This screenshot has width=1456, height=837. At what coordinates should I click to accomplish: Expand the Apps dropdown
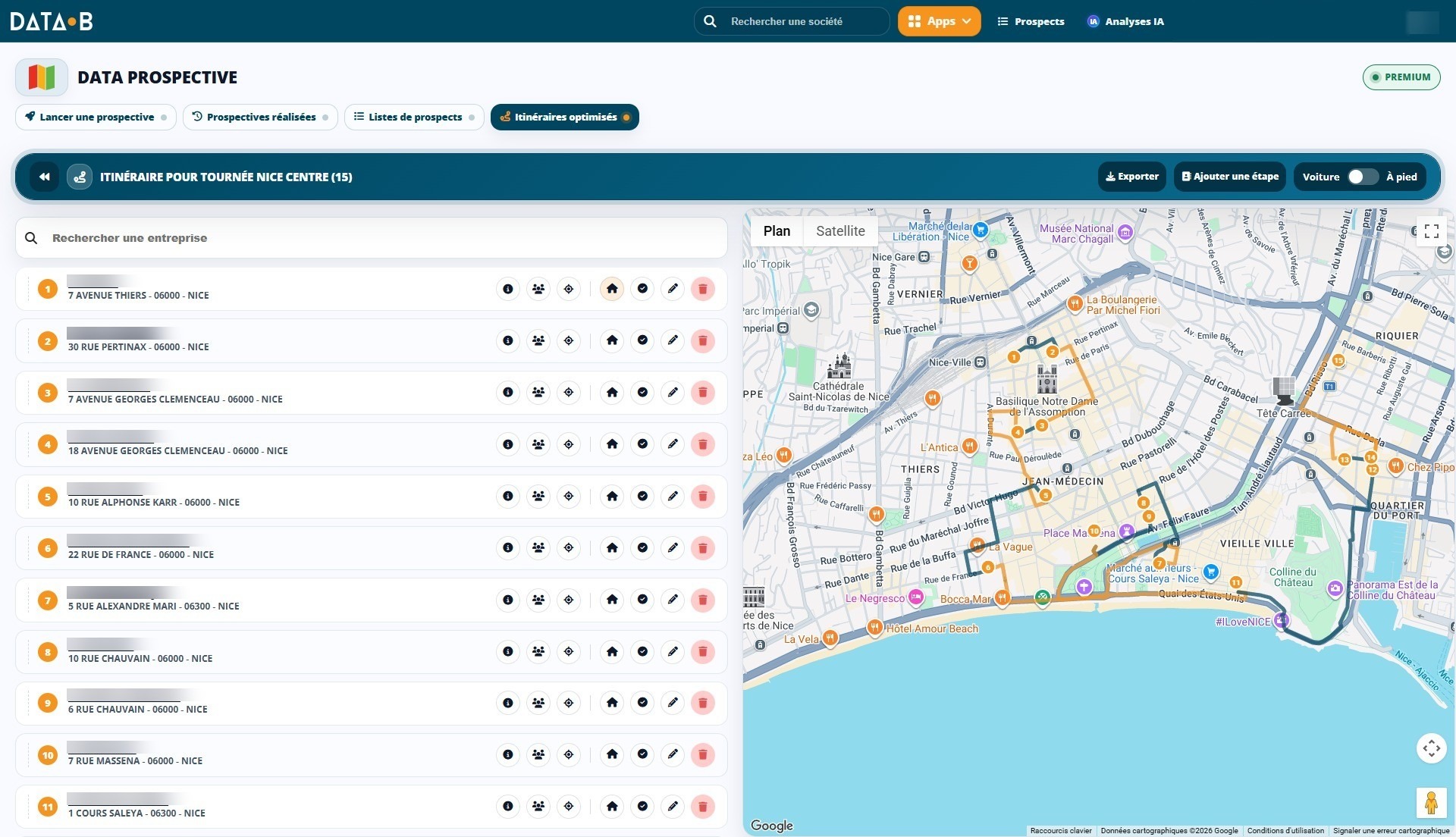click(939, 21)
